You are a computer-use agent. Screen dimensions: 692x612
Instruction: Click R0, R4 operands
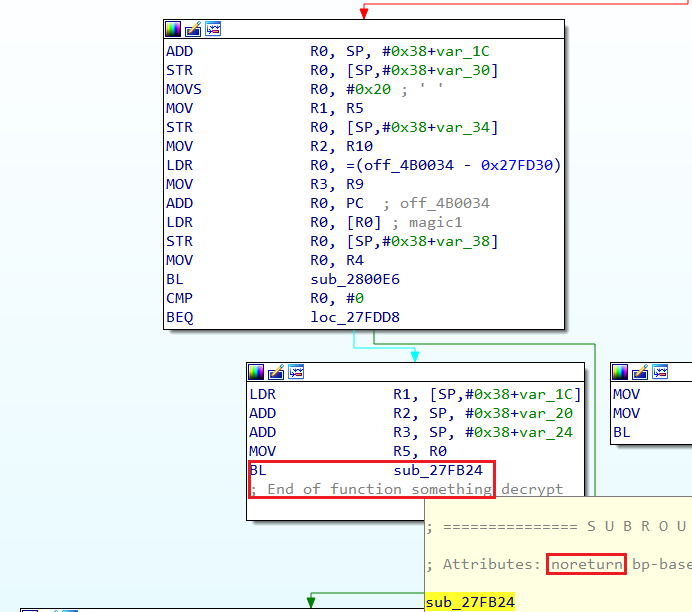337,260
